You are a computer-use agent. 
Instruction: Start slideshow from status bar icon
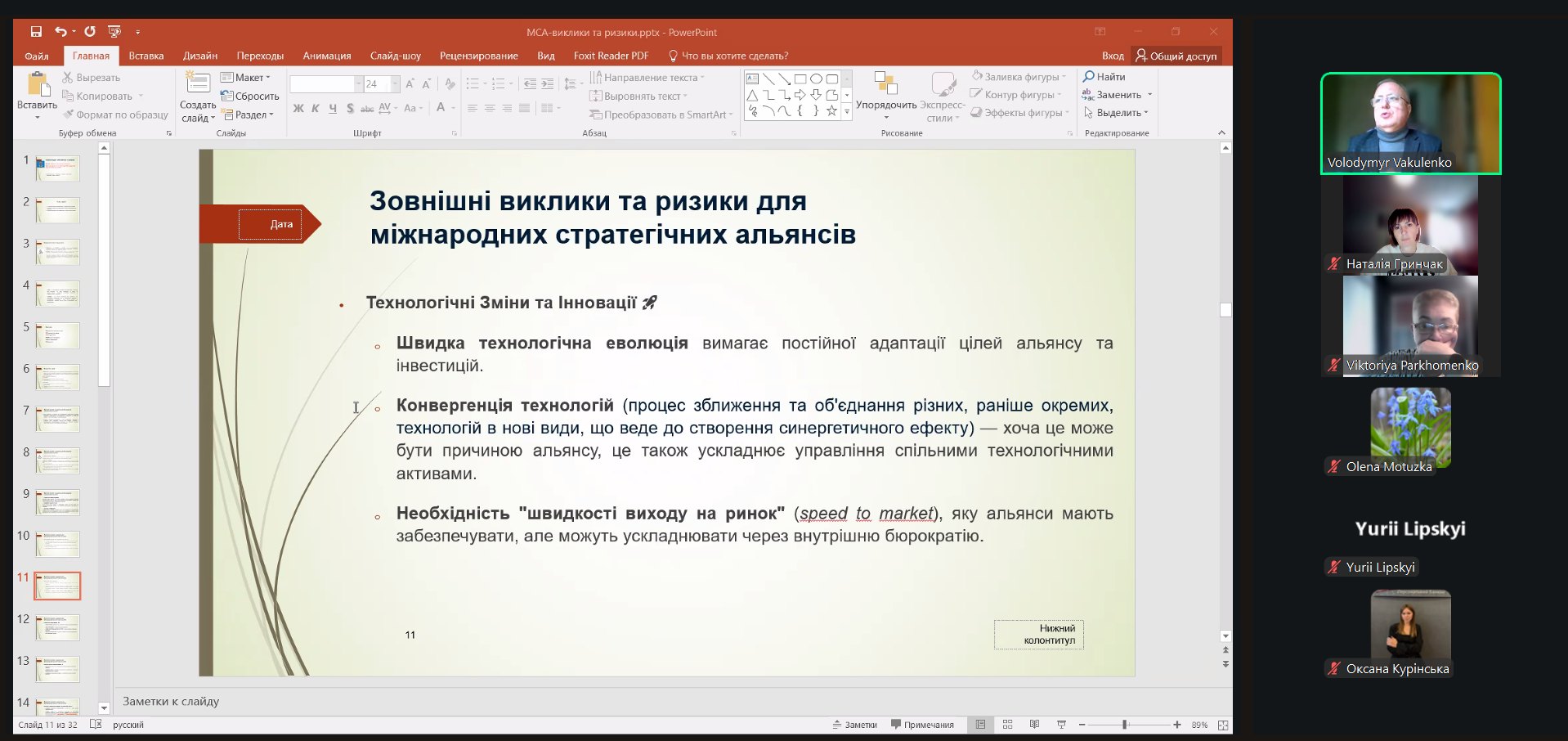pyautogui.click(x=1061, y=725)
